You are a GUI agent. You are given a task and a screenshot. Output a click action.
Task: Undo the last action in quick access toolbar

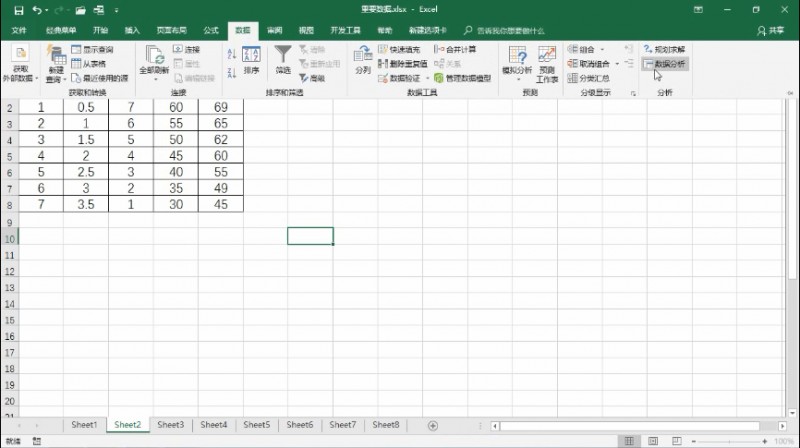click(x=37, y=10)
